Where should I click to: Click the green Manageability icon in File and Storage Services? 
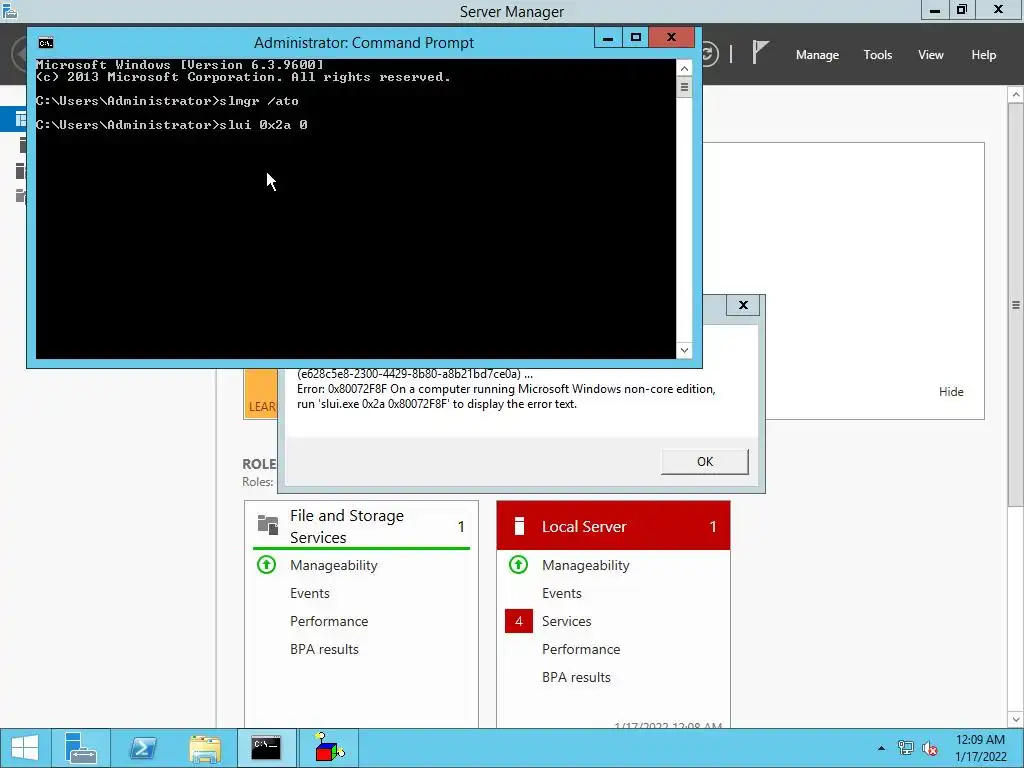point(266,564)
